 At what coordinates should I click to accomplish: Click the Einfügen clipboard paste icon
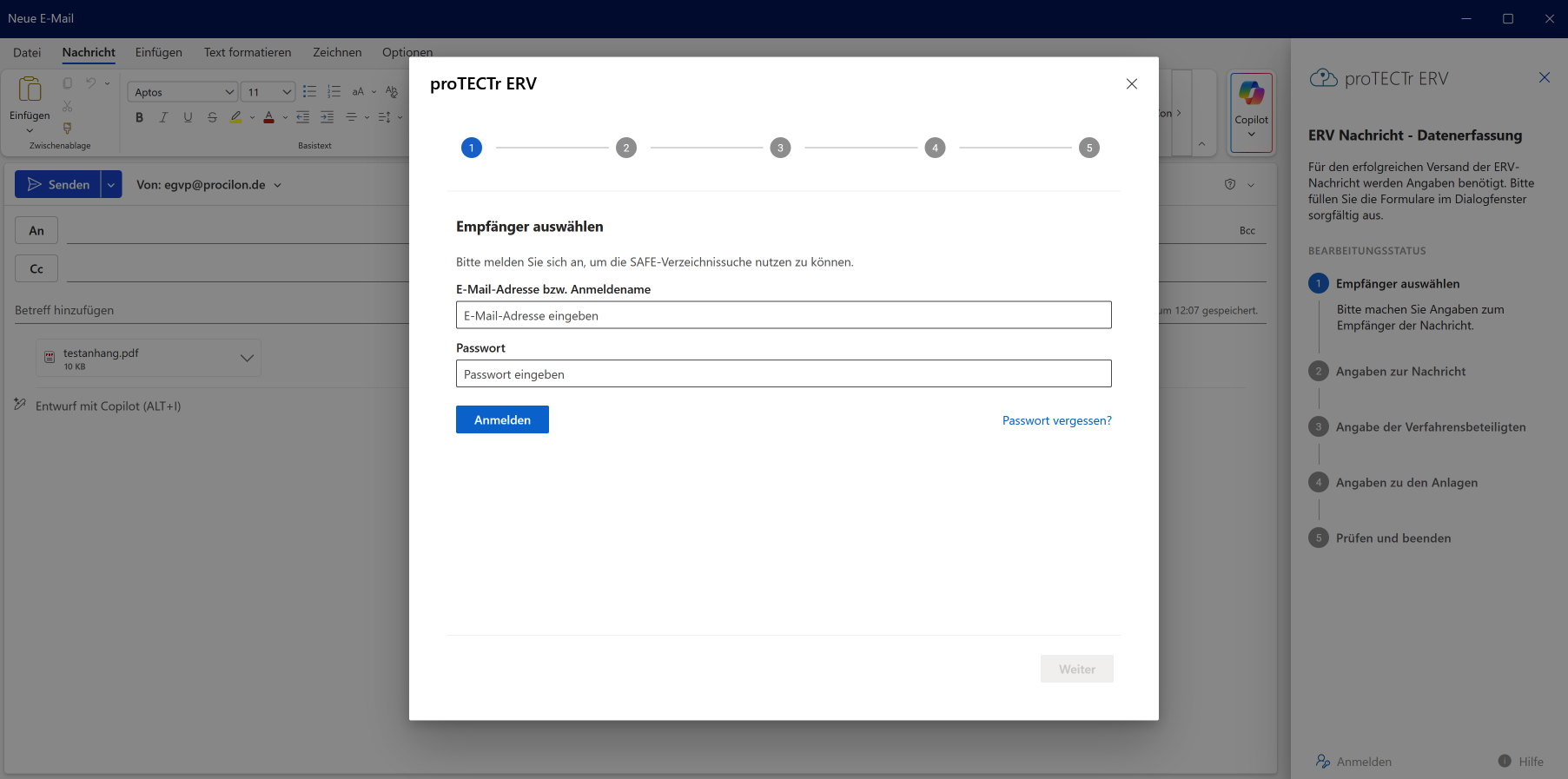click(30, 89)
